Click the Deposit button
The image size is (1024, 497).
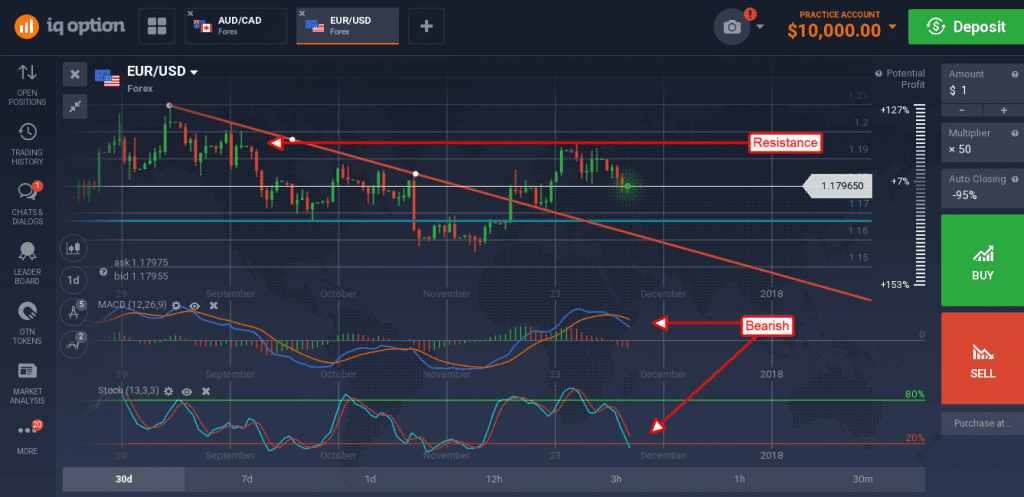[966, 26]
